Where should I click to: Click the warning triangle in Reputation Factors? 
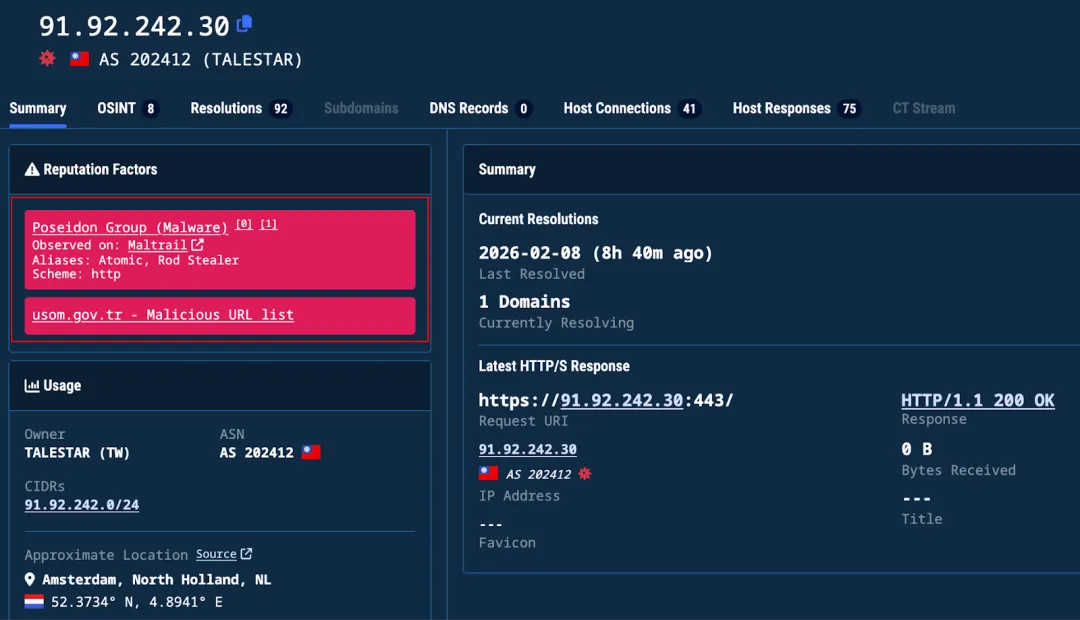(x=32, y=170)
